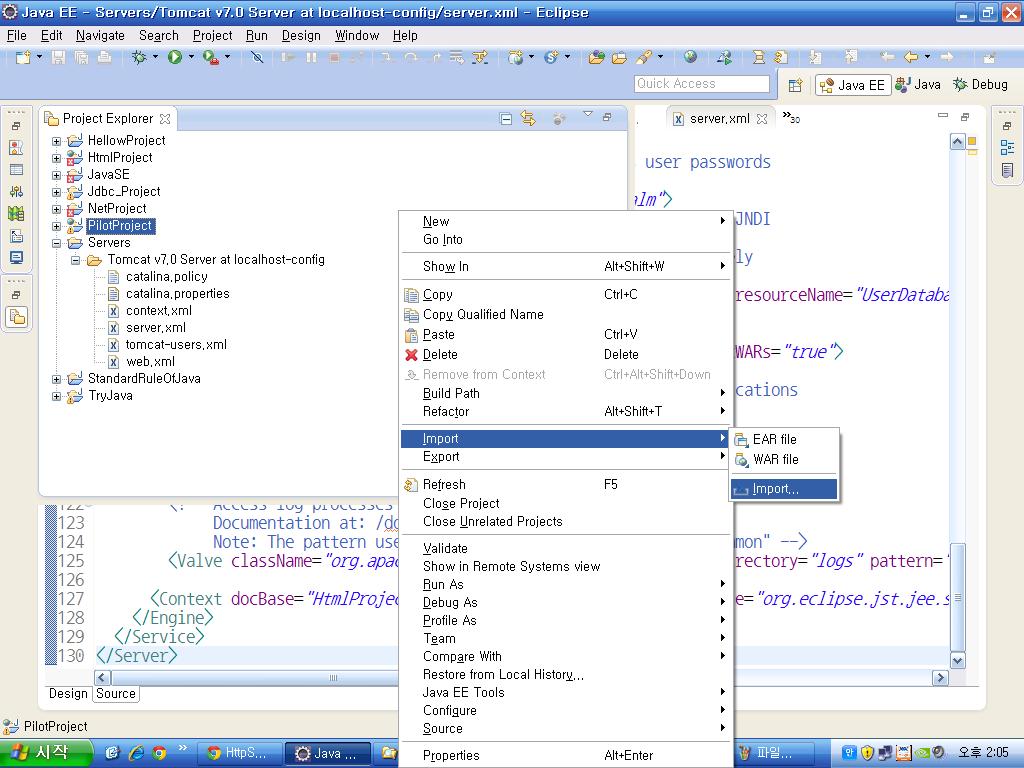Choose WAR file in Import submenu

pyautogui.click(x=784, y=460)
